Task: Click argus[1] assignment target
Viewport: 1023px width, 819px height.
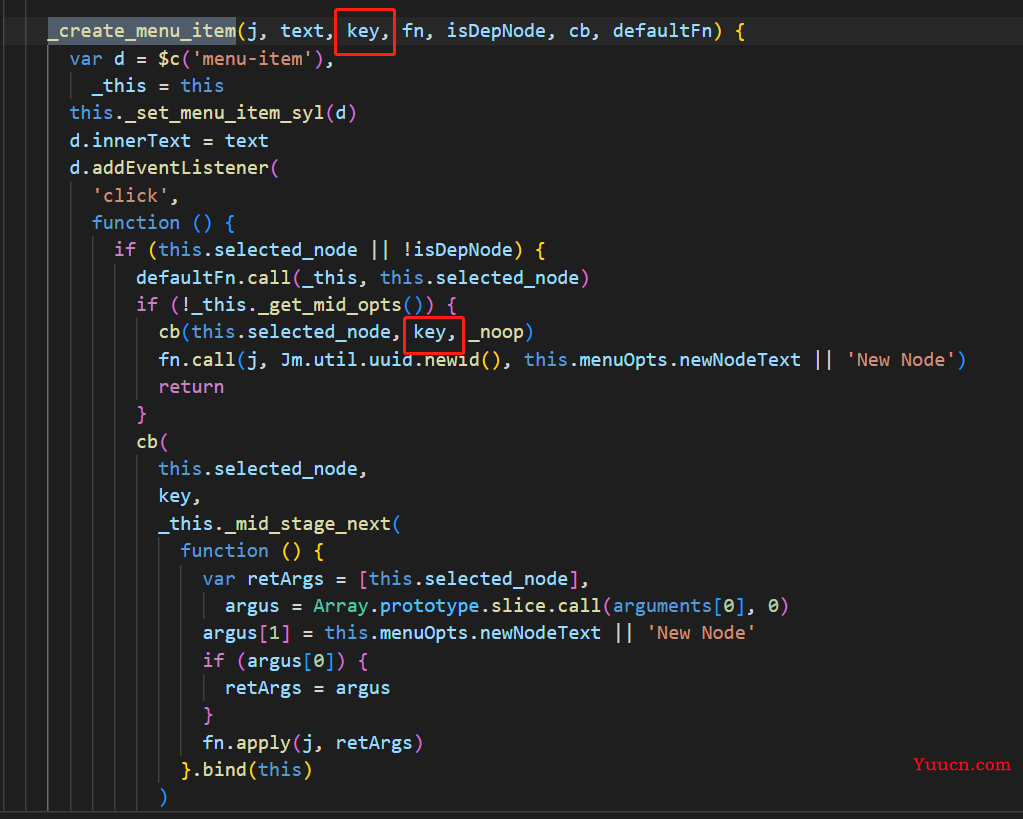Action: click(246, 633)
